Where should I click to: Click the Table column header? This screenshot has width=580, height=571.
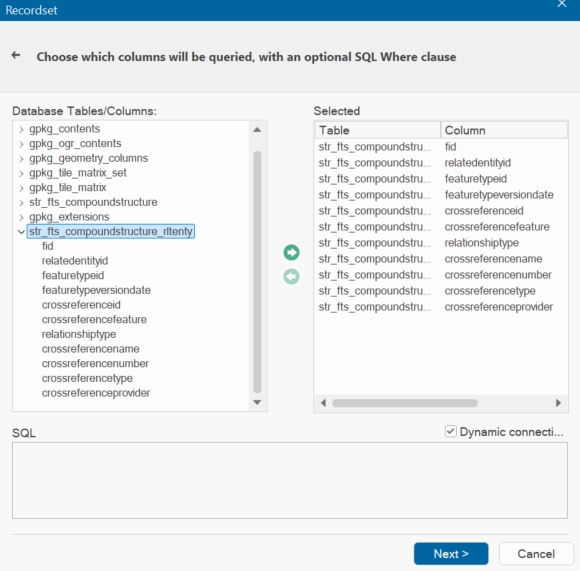click(x=378, y=130)
